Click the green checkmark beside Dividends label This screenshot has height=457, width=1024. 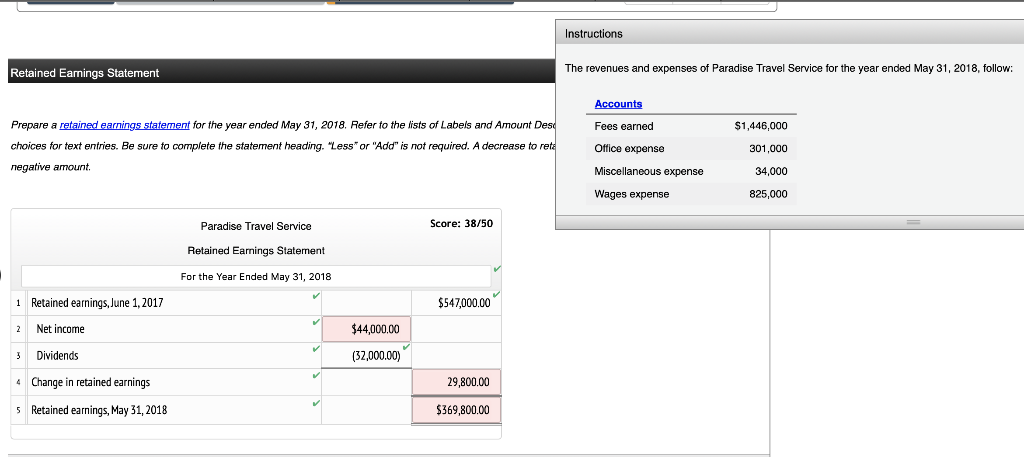[315, 349]
